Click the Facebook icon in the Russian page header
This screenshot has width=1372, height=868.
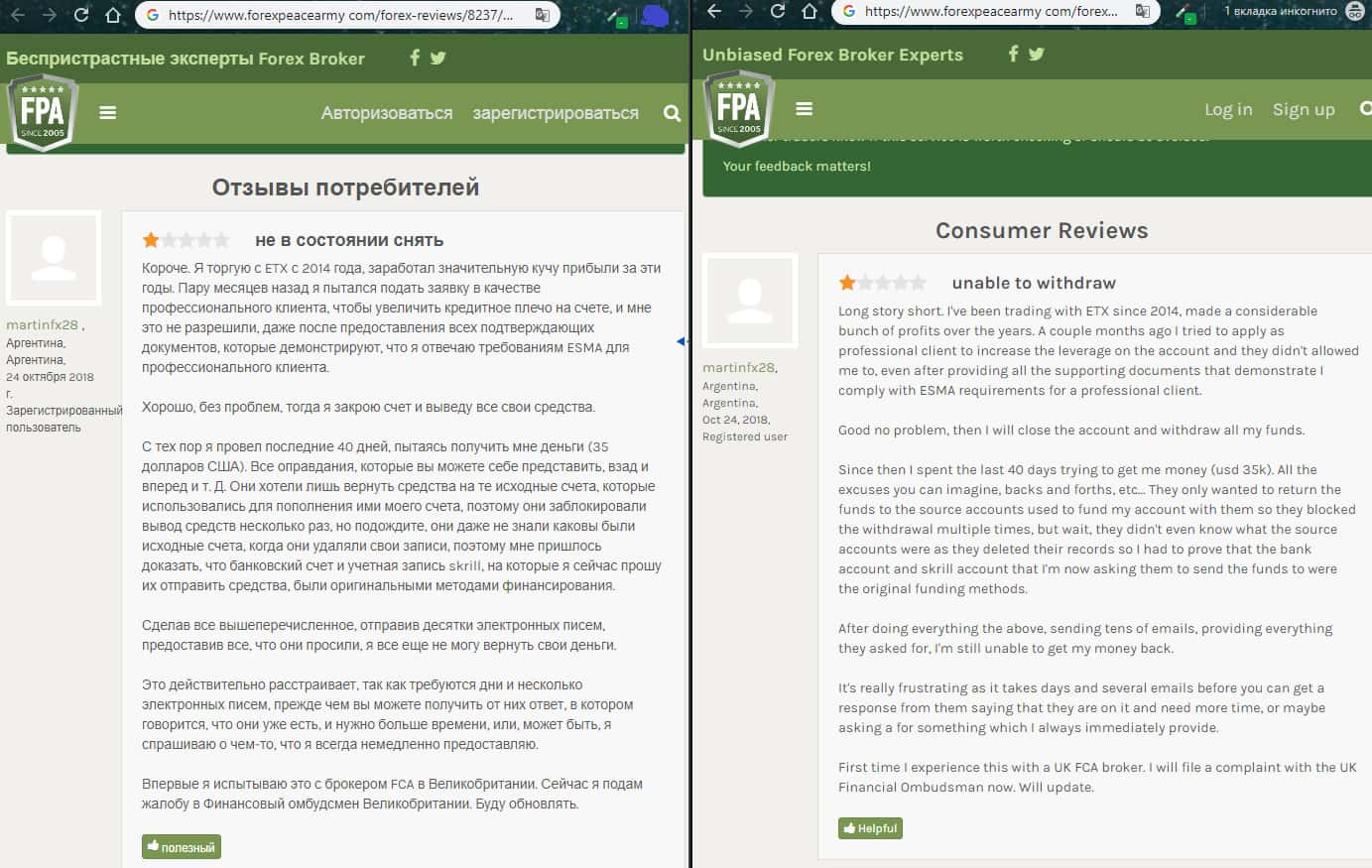pyautogui.click(x=415, y=58)
